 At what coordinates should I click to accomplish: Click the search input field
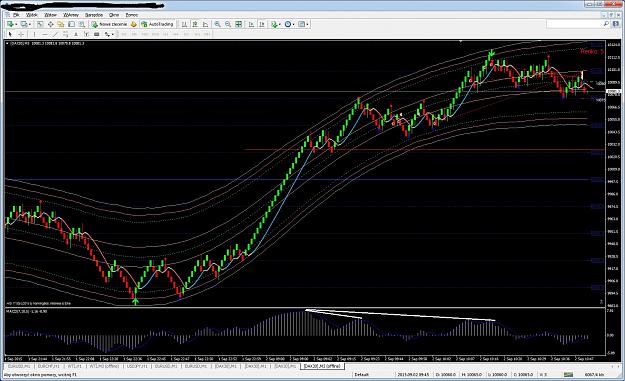tap(574, 24)
